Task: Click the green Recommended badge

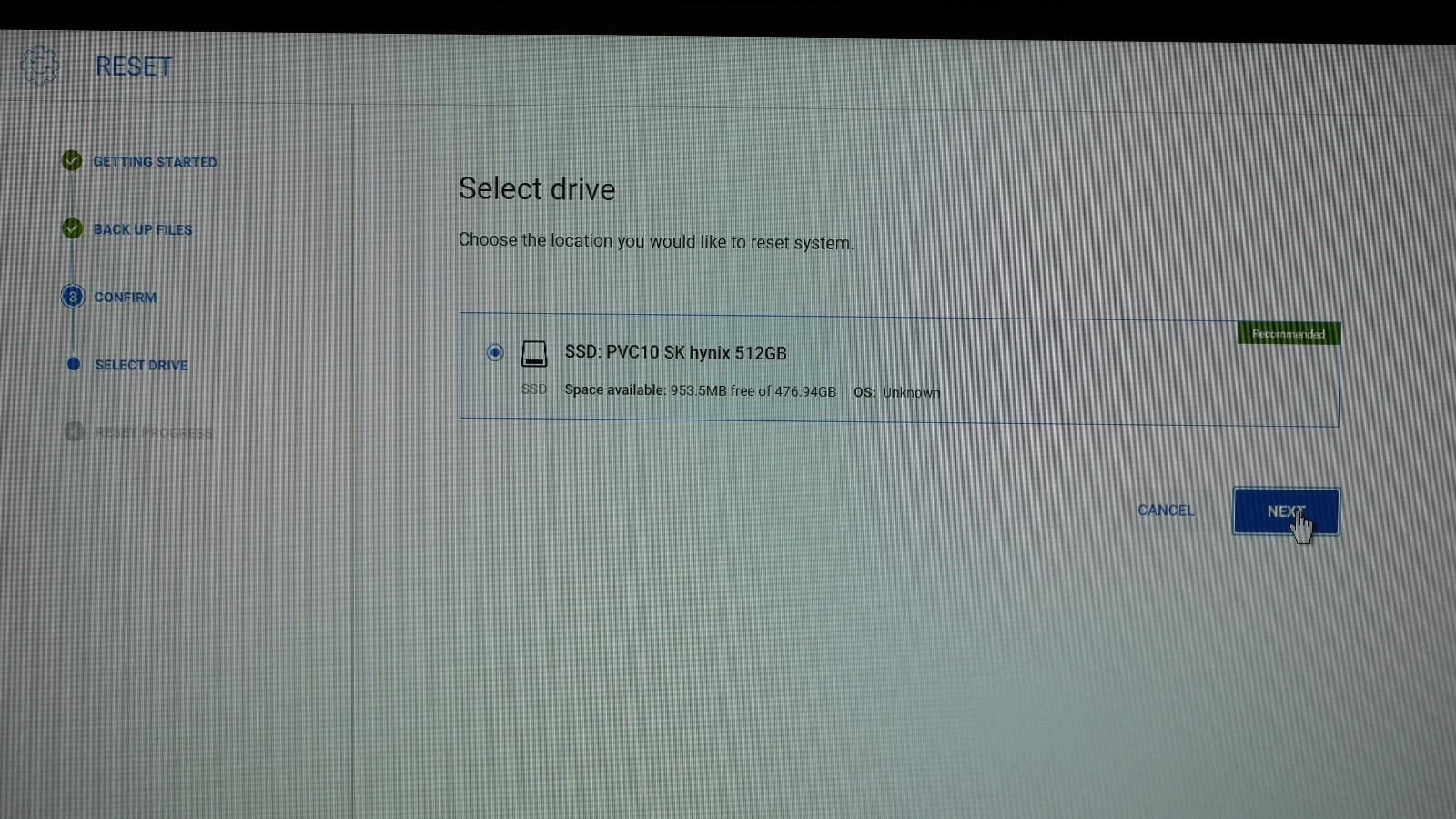Action: [1289, 333]
